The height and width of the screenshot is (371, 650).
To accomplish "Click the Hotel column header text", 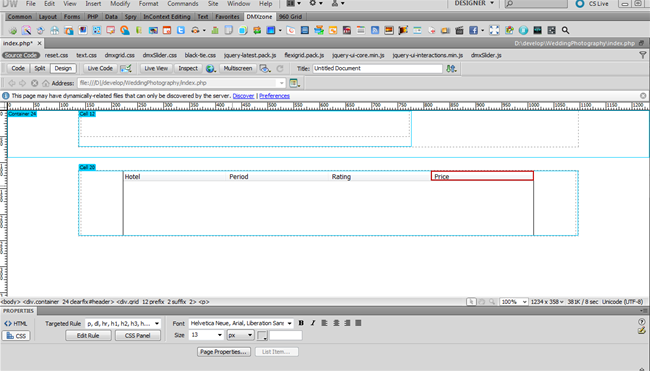I will click(132, 177).
